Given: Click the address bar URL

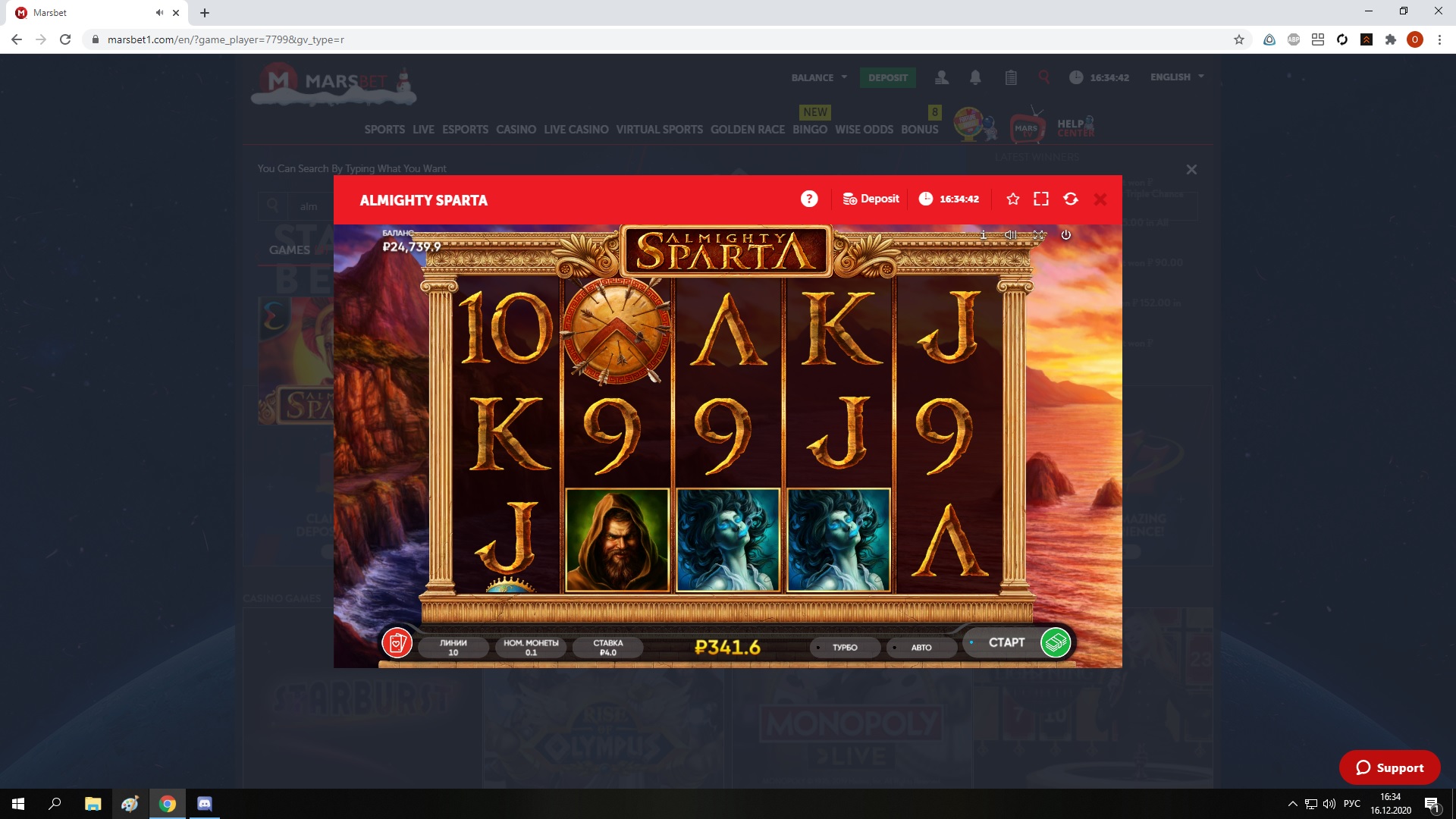Looking at the screenshot, I should pyautogui.click(x=226, y=39).
